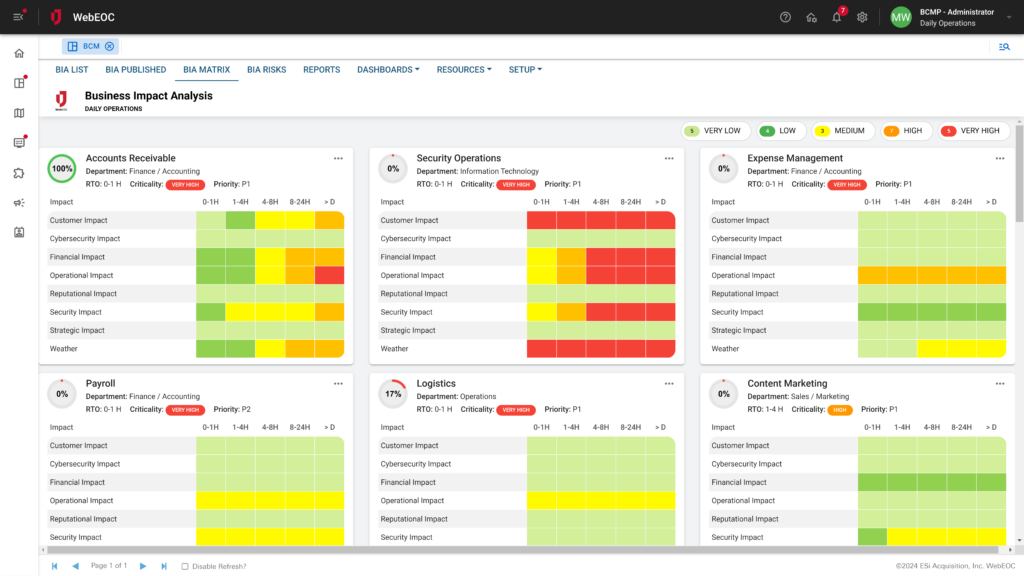
Task: Switch to the BIA LIST tab
Action: [72, 70]
